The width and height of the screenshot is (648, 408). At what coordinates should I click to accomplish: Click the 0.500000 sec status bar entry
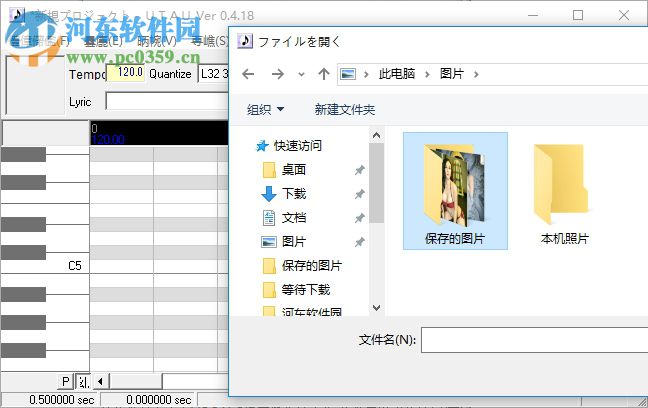click(62, 400)
